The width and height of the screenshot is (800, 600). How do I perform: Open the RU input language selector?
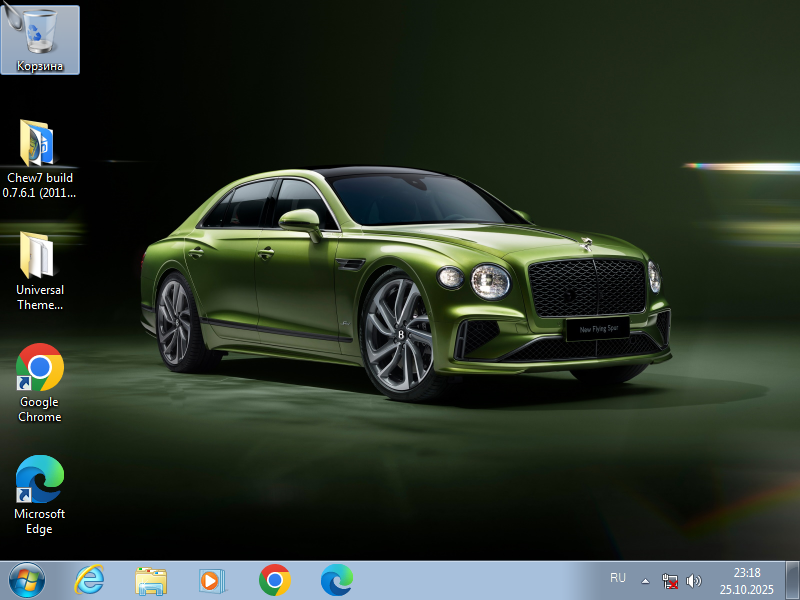618,579
